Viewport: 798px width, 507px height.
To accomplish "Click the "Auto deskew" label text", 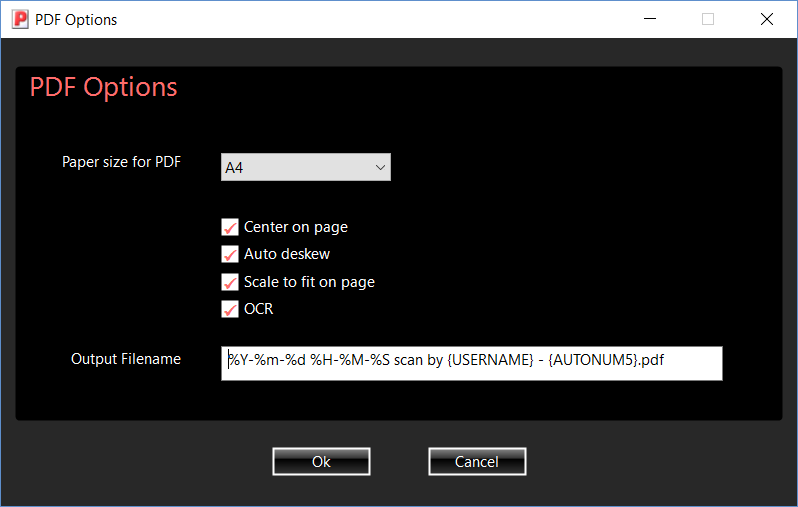I will (287, 254).
